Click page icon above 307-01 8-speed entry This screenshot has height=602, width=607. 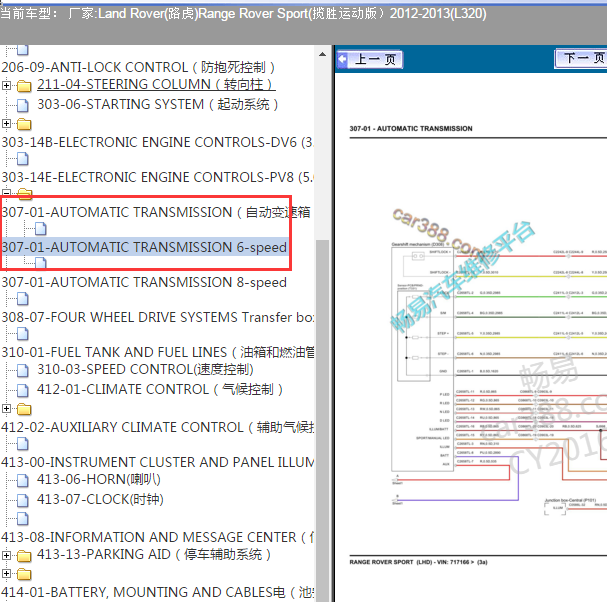(x=41, y=263)
